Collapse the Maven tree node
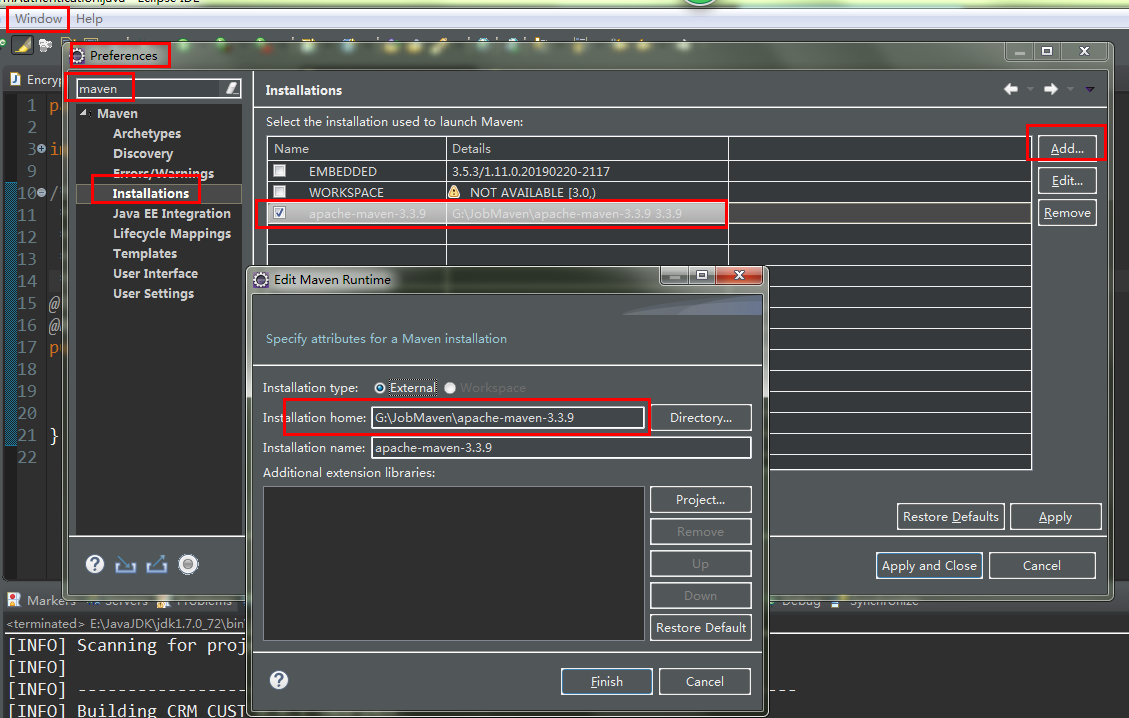 coord(84,113)
